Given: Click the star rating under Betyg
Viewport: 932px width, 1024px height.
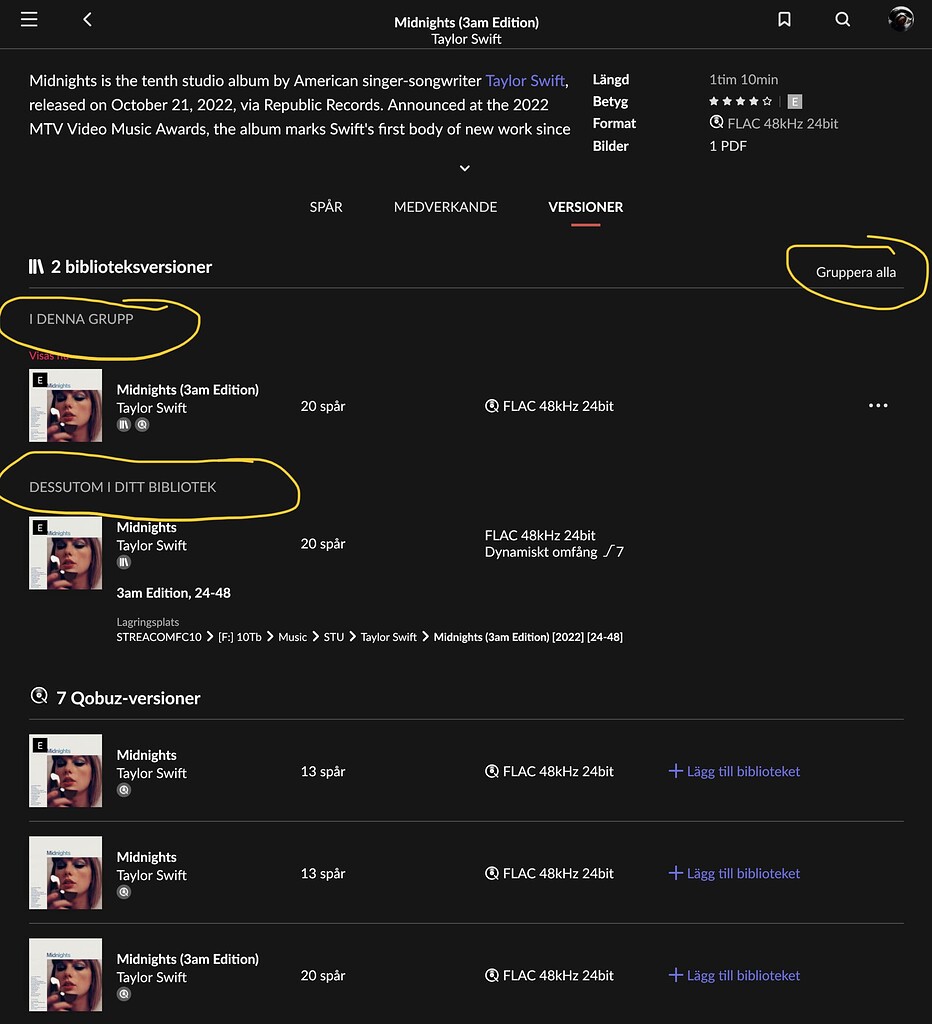Looking at the screenshot, I should click(x=740, y=101).
